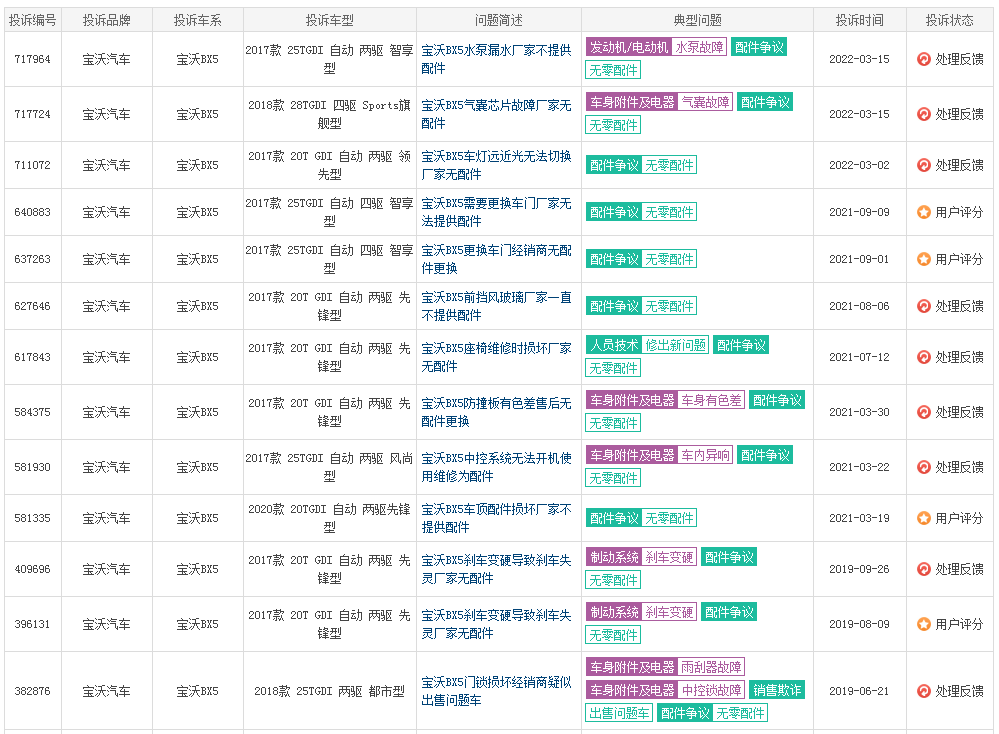The width and height of the screenshot is (999, 734).
Task: Open the 宝沃BX5水泵漏水厂家不提供配件 complaint link
Action: click(496, 59)
